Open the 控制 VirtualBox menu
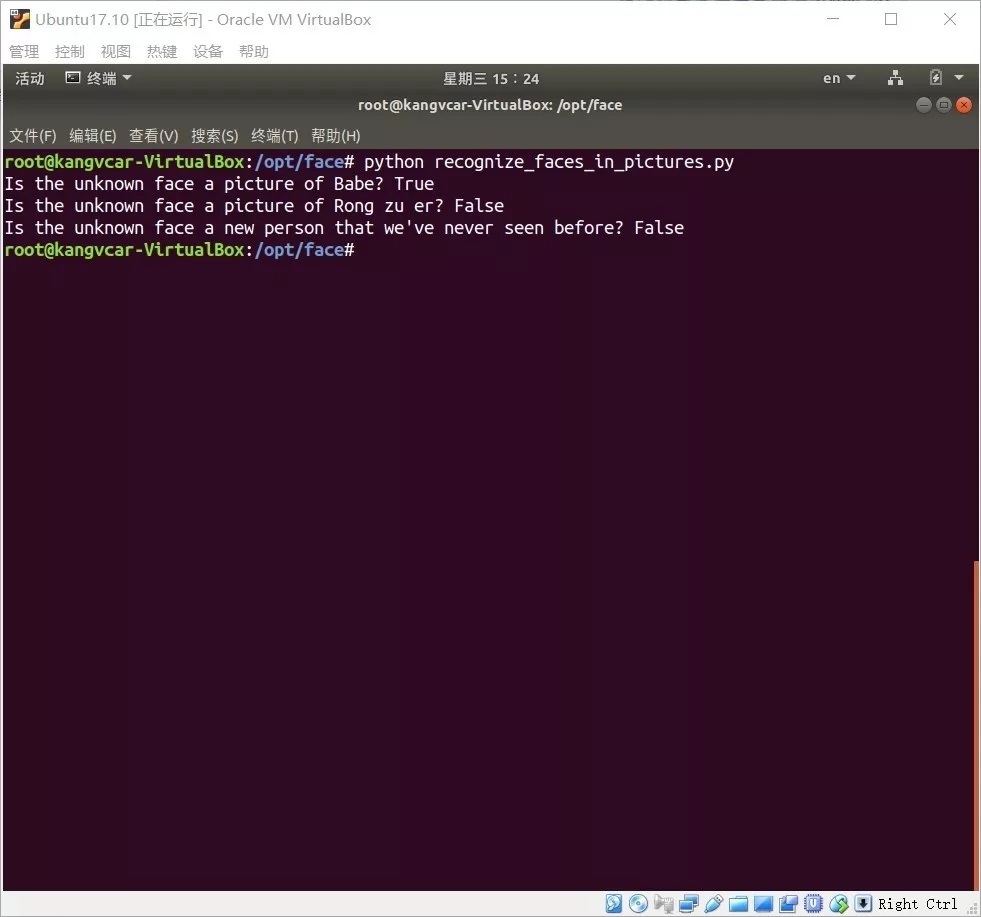This screenshot has width=981, height=917. tap(69, 51)
